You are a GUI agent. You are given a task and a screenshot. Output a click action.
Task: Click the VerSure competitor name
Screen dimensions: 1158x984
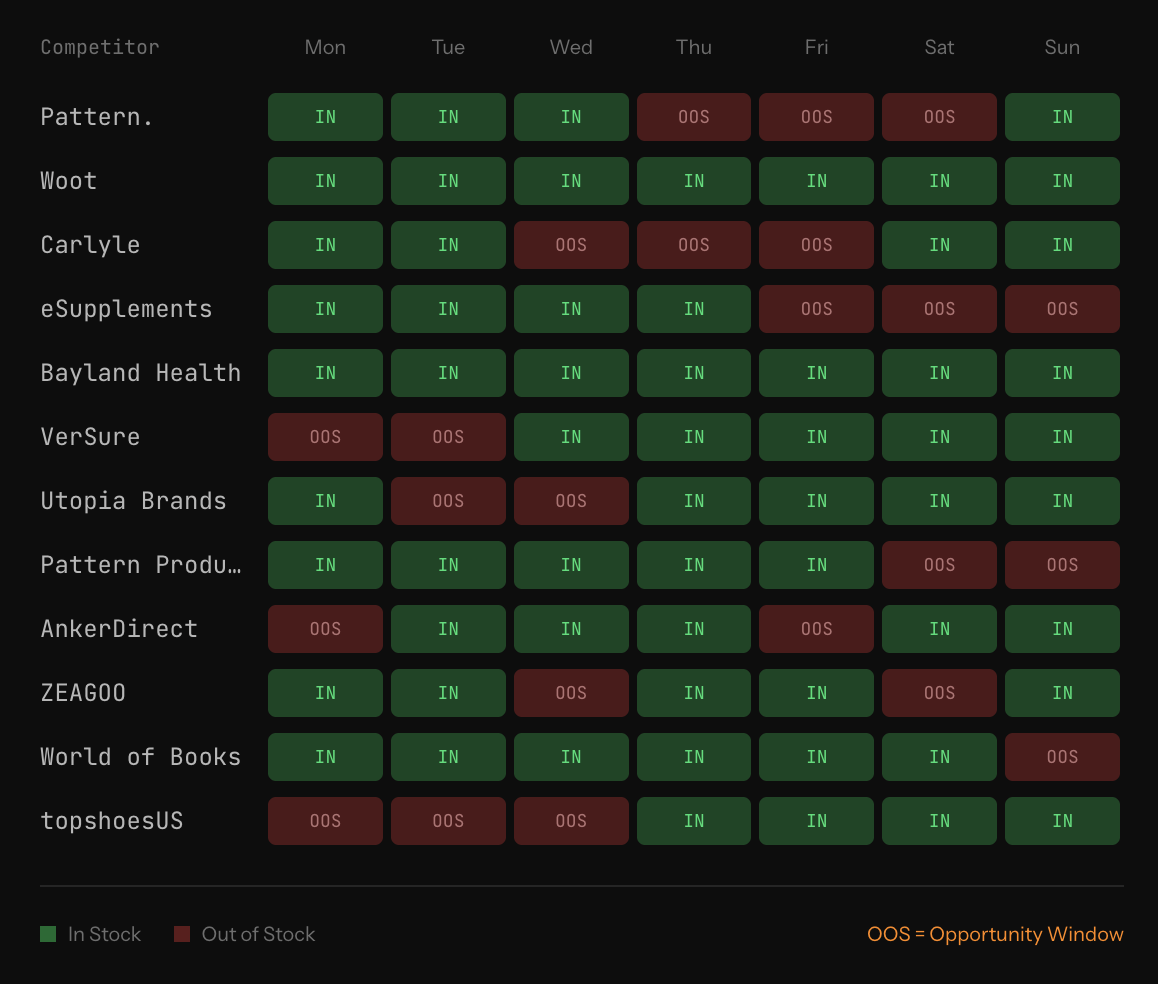[x=90, y=437]
